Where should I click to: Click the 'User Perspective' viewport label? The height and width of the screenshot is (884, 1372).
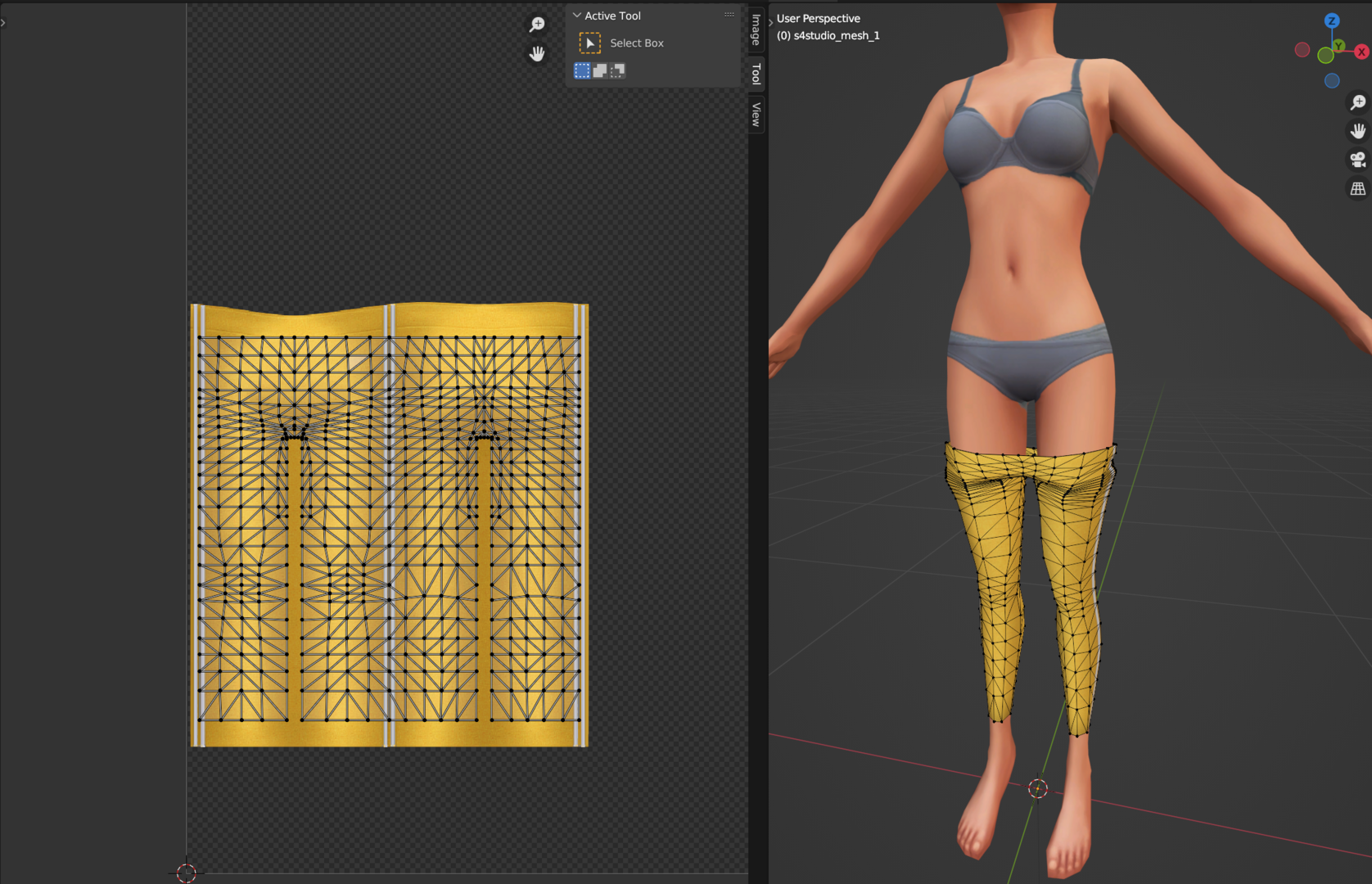pos(818,18)
